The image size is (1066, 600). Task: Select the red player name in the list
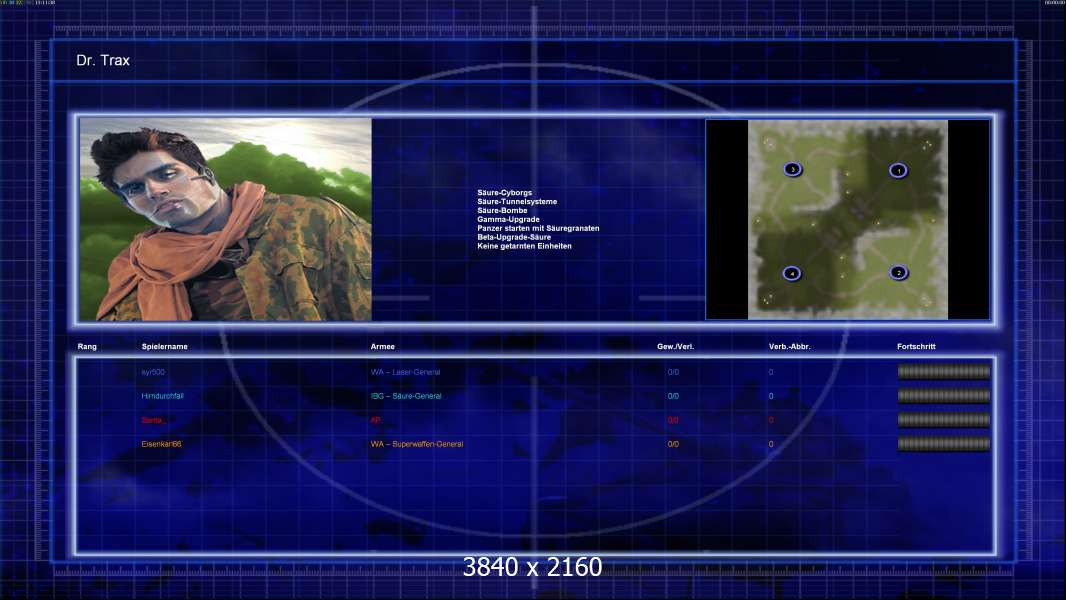153,421
